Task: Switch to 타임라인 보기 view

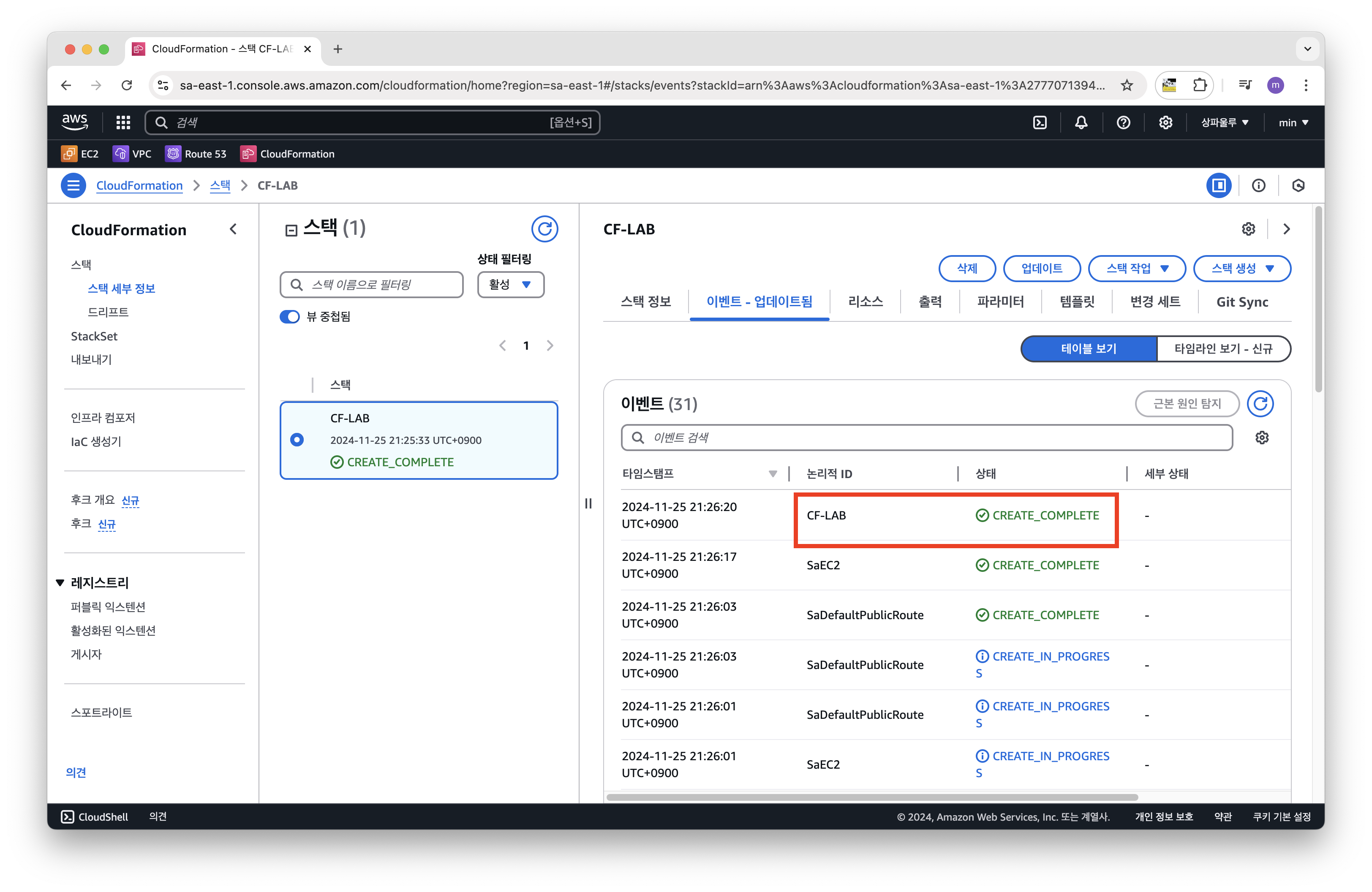Action: pyautogui.click(x=1223, y=348)
